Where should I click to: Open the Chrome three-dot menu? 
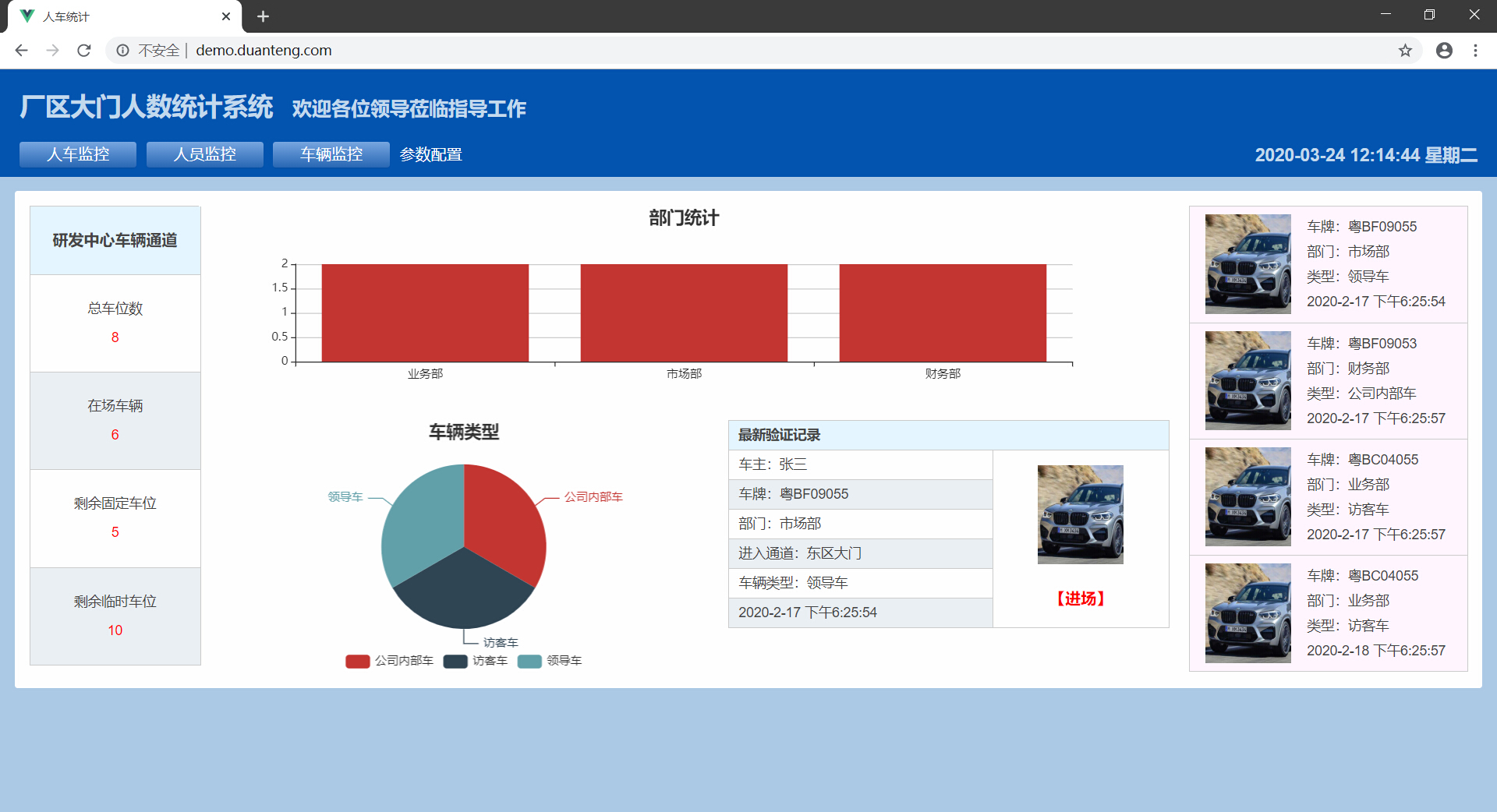(1475, 51)
